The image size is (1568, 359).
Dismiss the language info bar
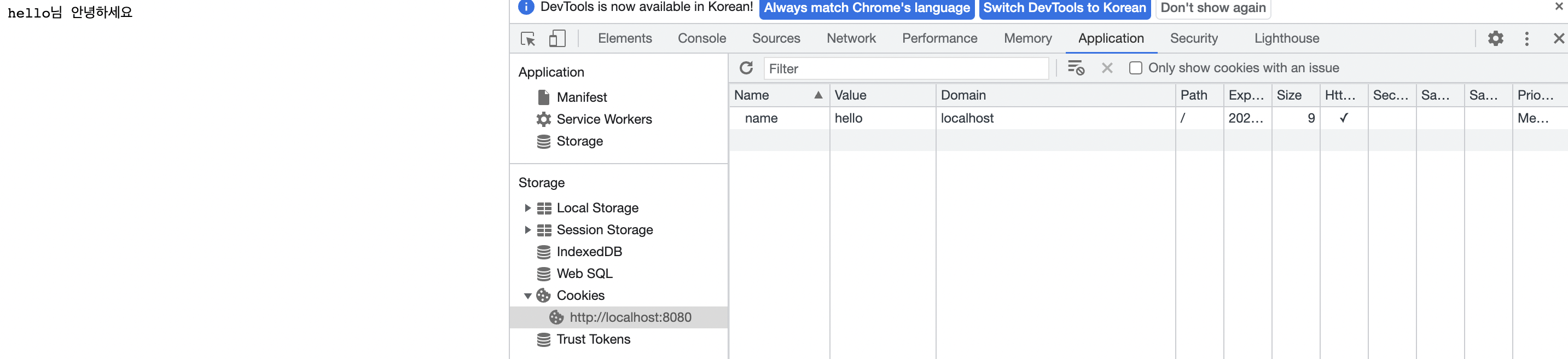point(1559,6)
